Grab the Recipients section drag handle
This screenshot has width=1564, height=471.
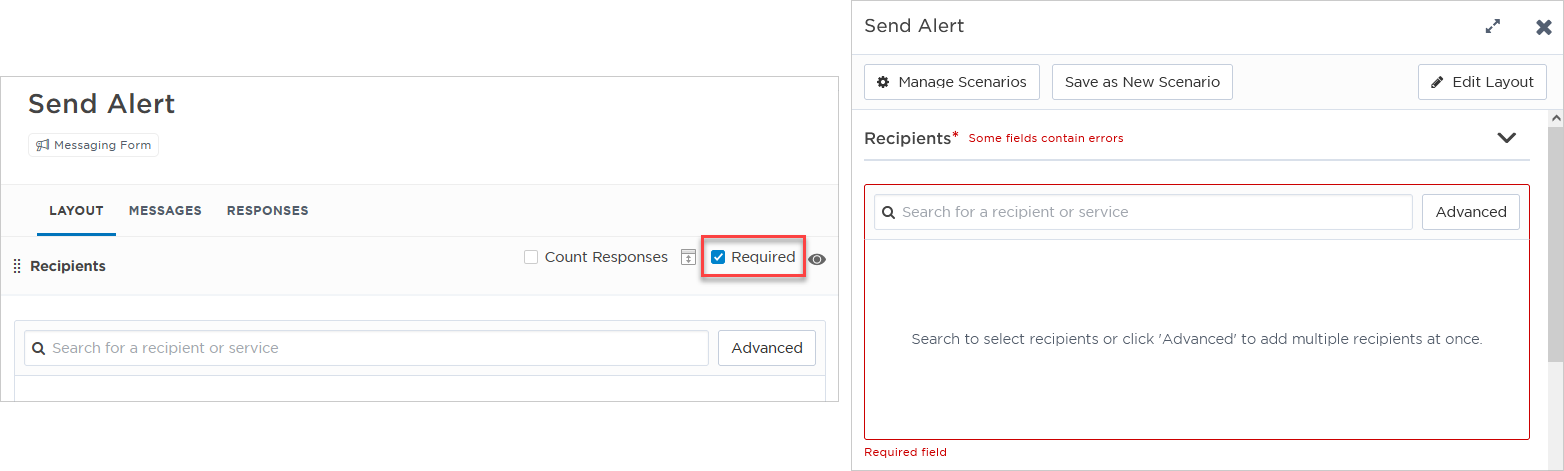tap(17, 266)
